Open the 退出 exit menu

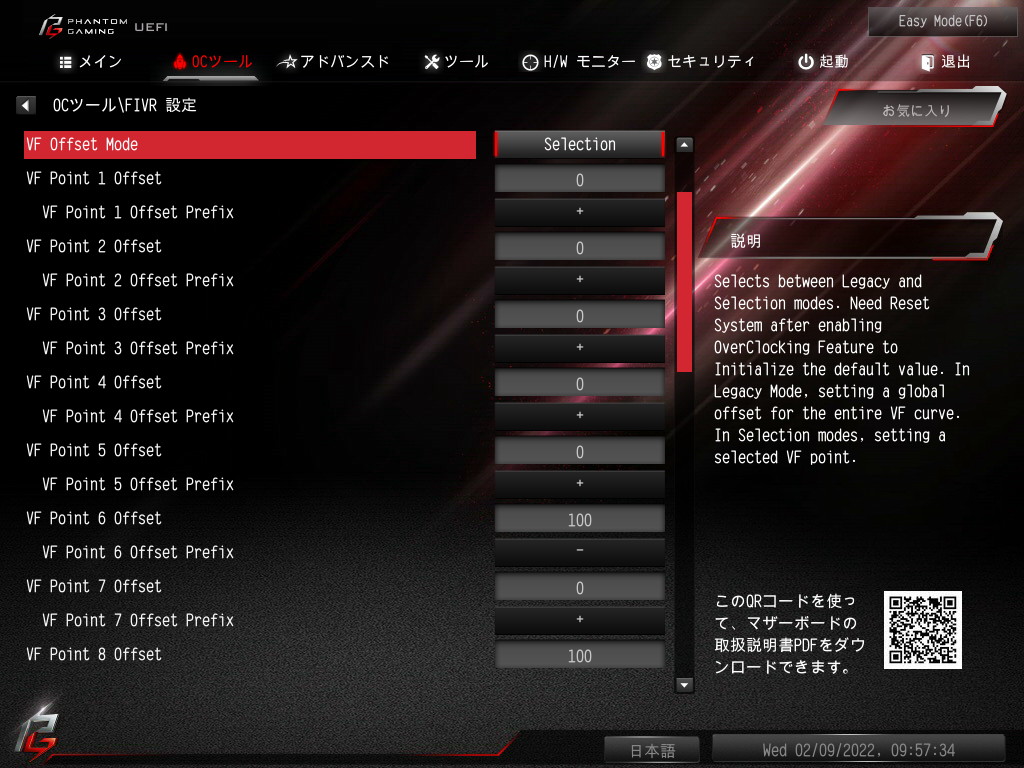coord(946,62)
